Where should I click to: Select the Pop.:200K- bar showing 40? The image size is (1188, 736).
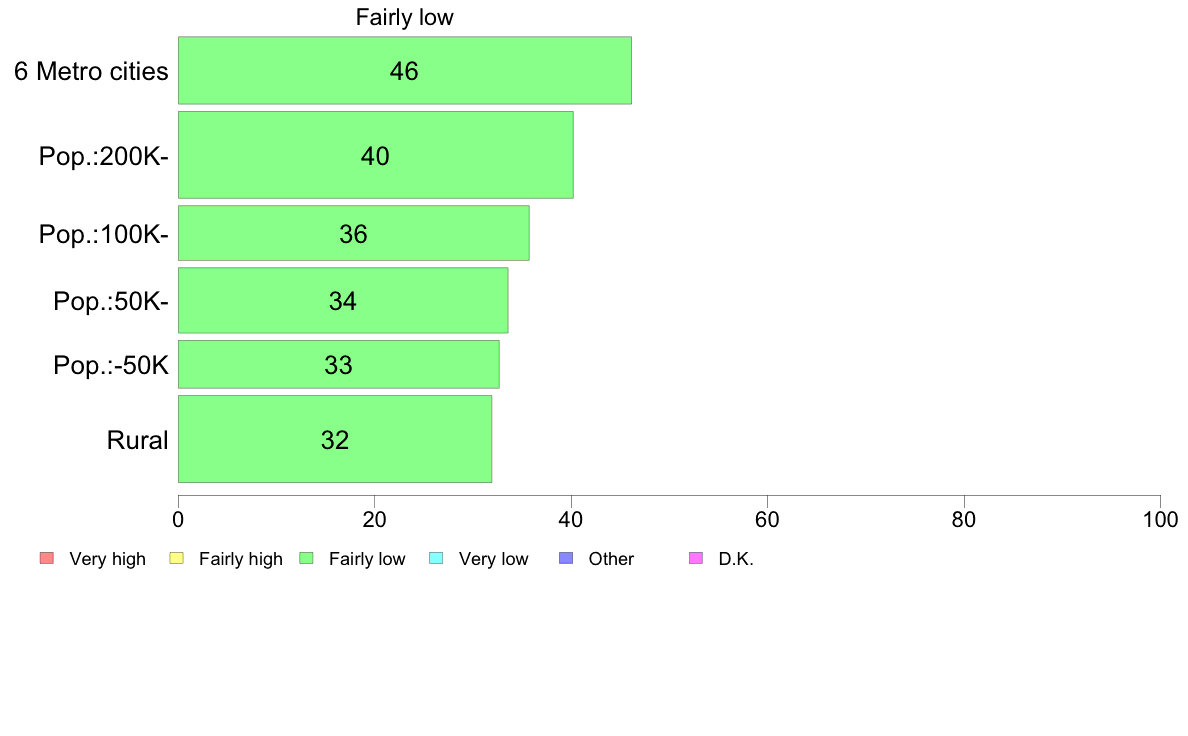pyautogui.click(x=376, y=155)
